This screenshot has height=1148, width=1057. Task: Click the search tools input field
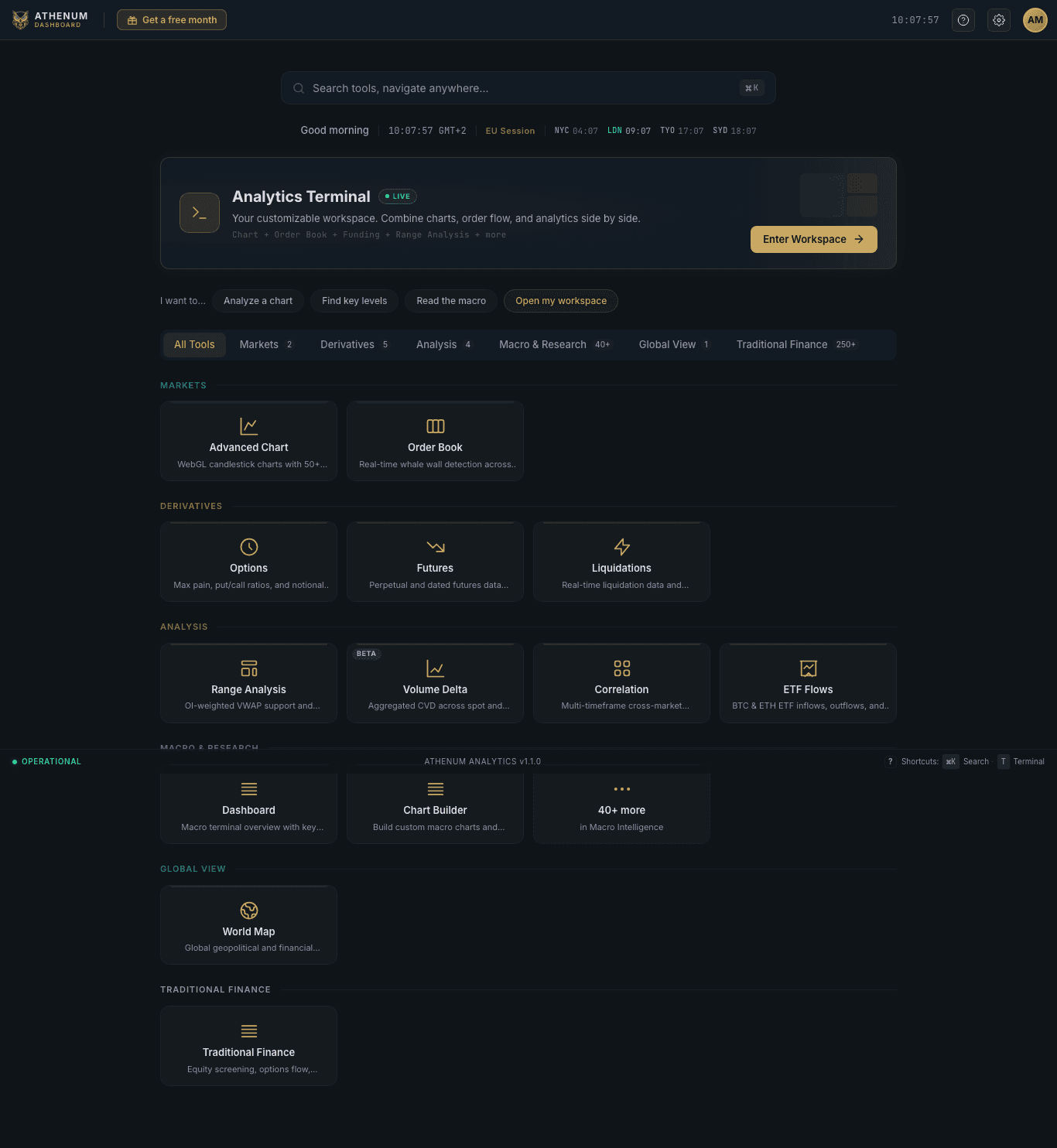[528, 88]
